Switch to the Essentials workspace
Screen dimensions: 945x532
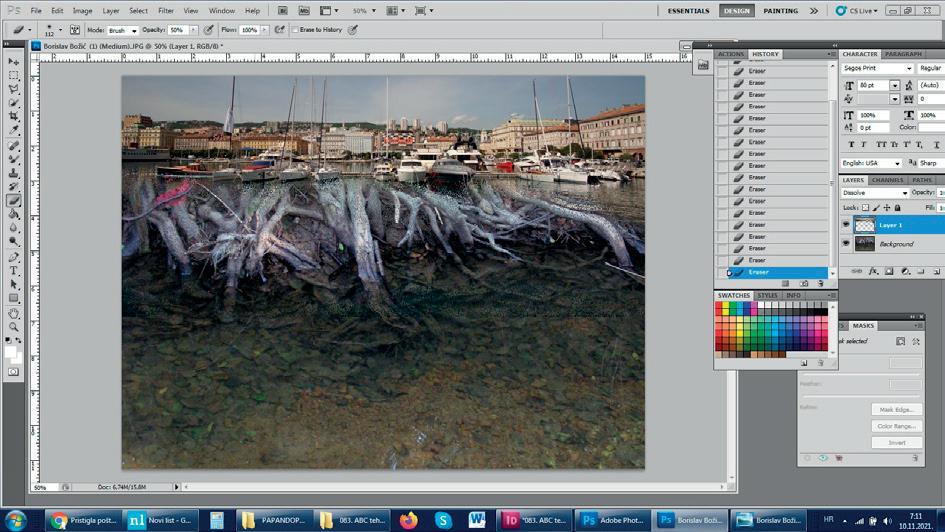(x=688, y=11)
